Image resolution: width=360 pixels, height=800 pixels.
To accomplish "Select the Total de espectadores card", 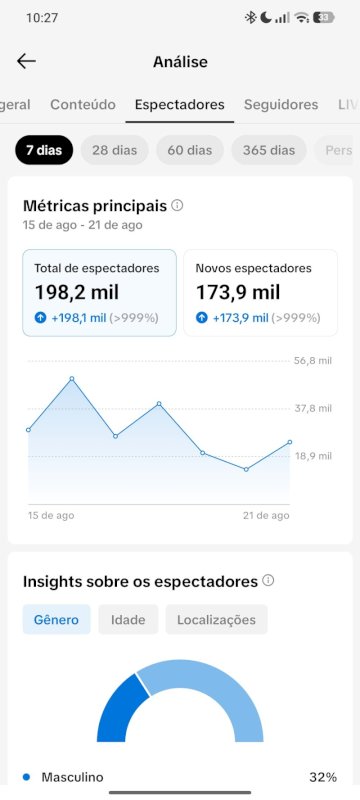I will point(99,293).
